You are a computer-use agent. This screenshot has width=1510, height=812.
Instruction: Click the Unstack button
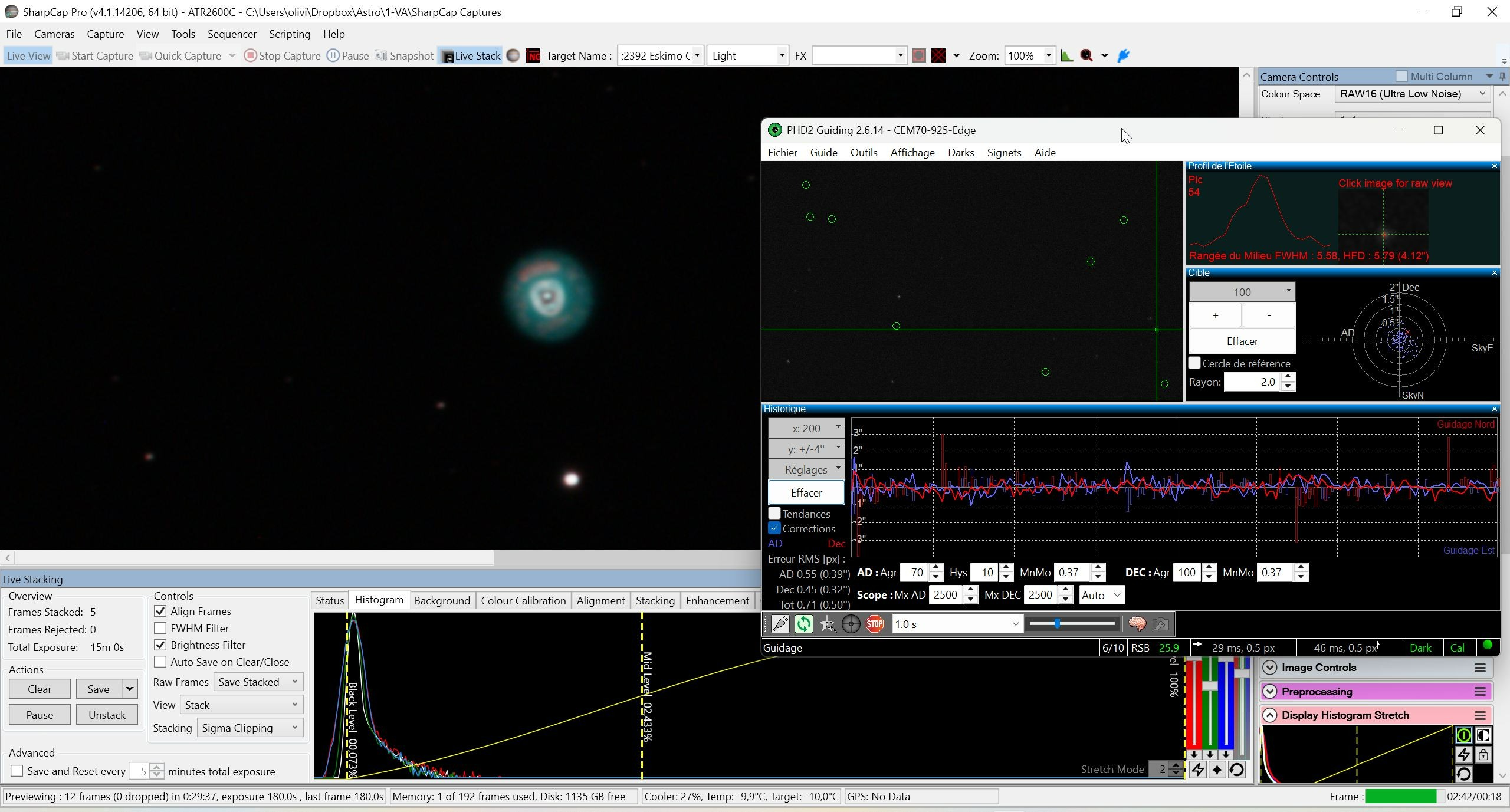point(107,715)
